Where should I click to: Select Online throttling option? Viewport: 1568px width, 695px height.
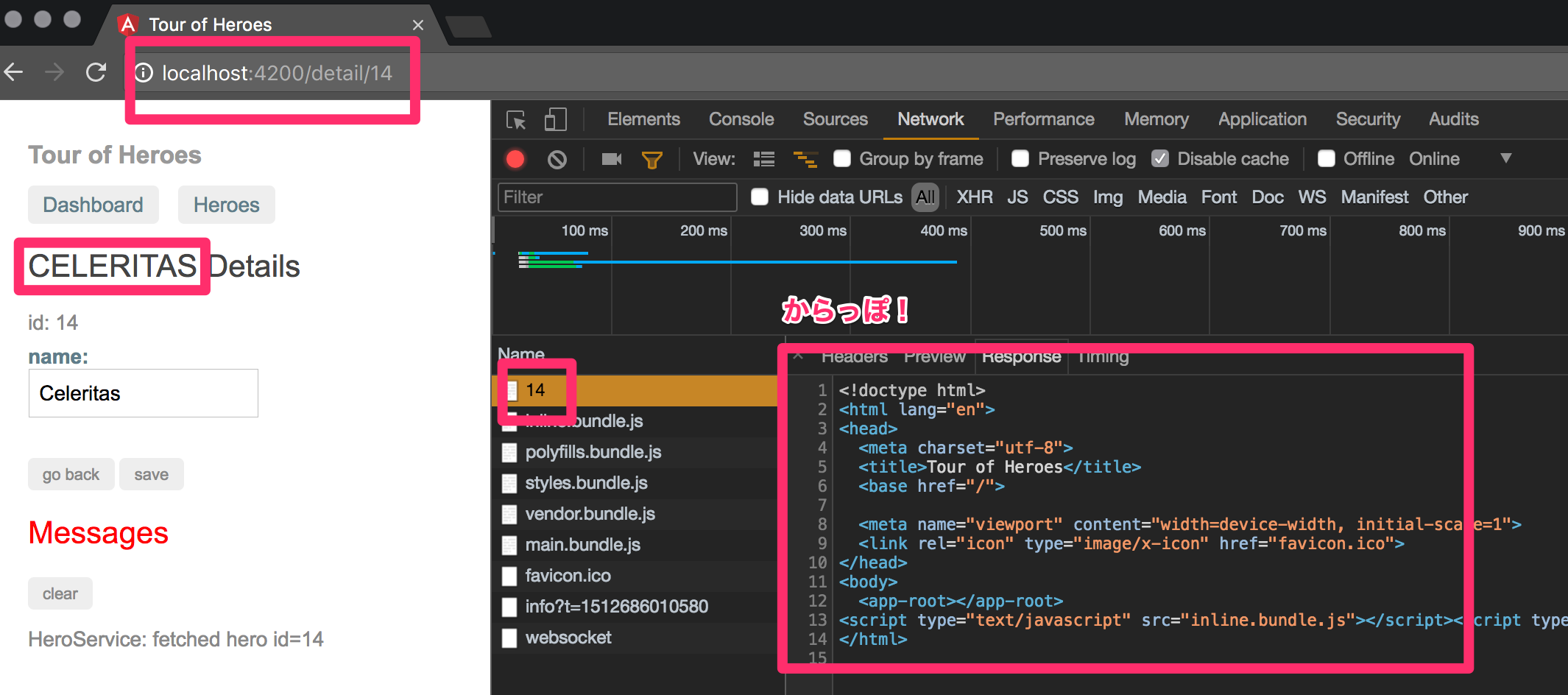tap(1434, 159)
